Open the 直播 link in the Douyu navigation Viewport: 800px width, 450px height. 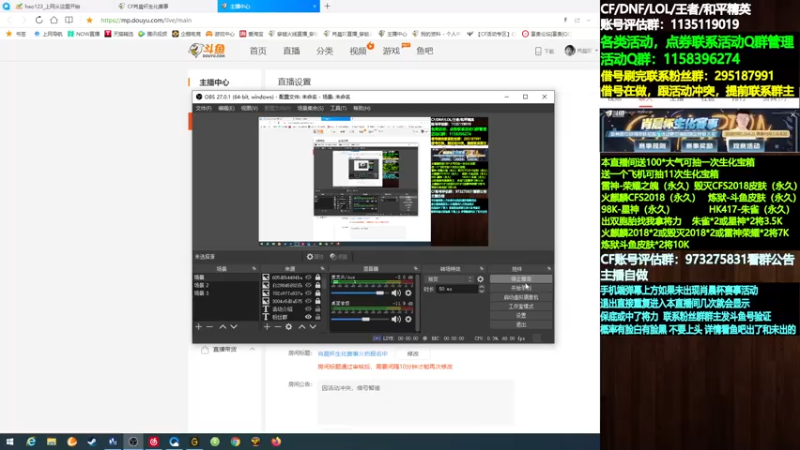291,51
